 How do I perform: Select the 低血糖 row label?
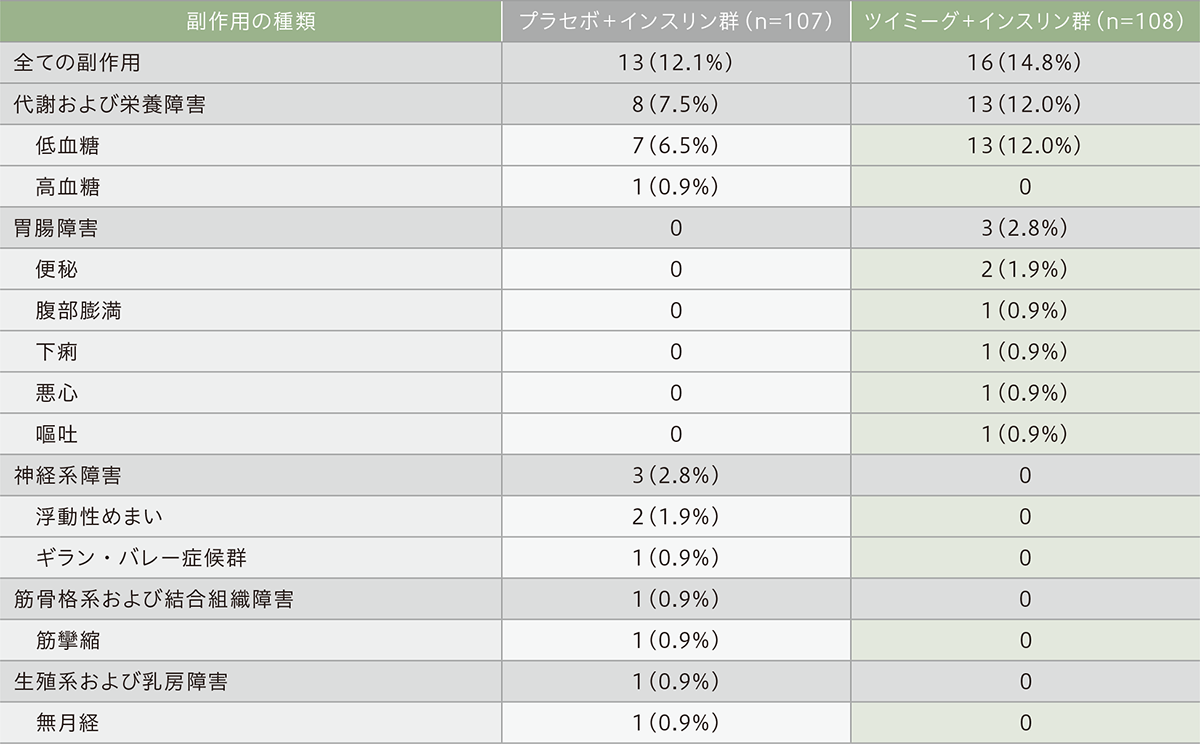68,145
